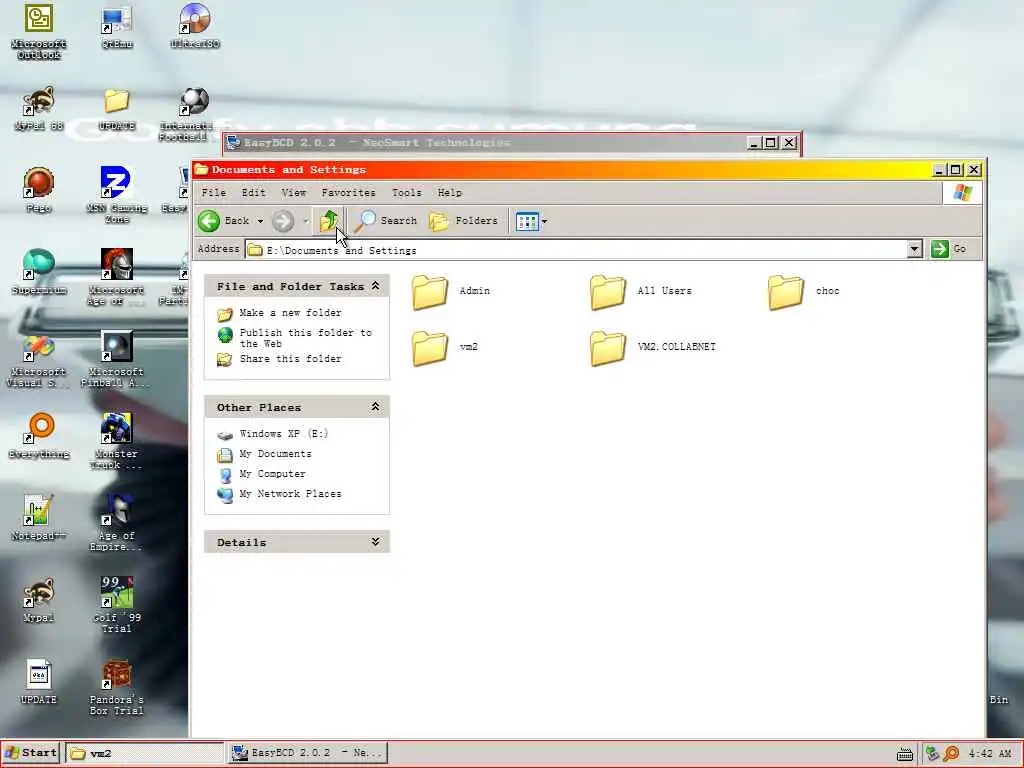Screen dimensions: 1024x768
Task: Select the Microsoft Pinball Arcade shortcut
Action: click(x=117, y=360)
